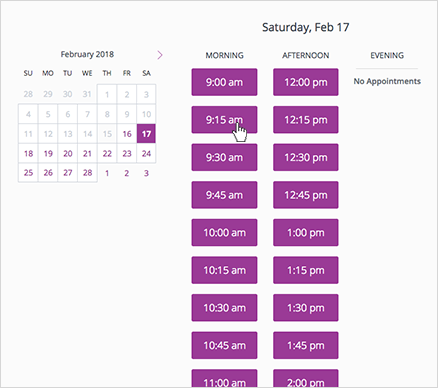Click the February 2018 month label
The image size is (438, 388).
pos(87,54)
